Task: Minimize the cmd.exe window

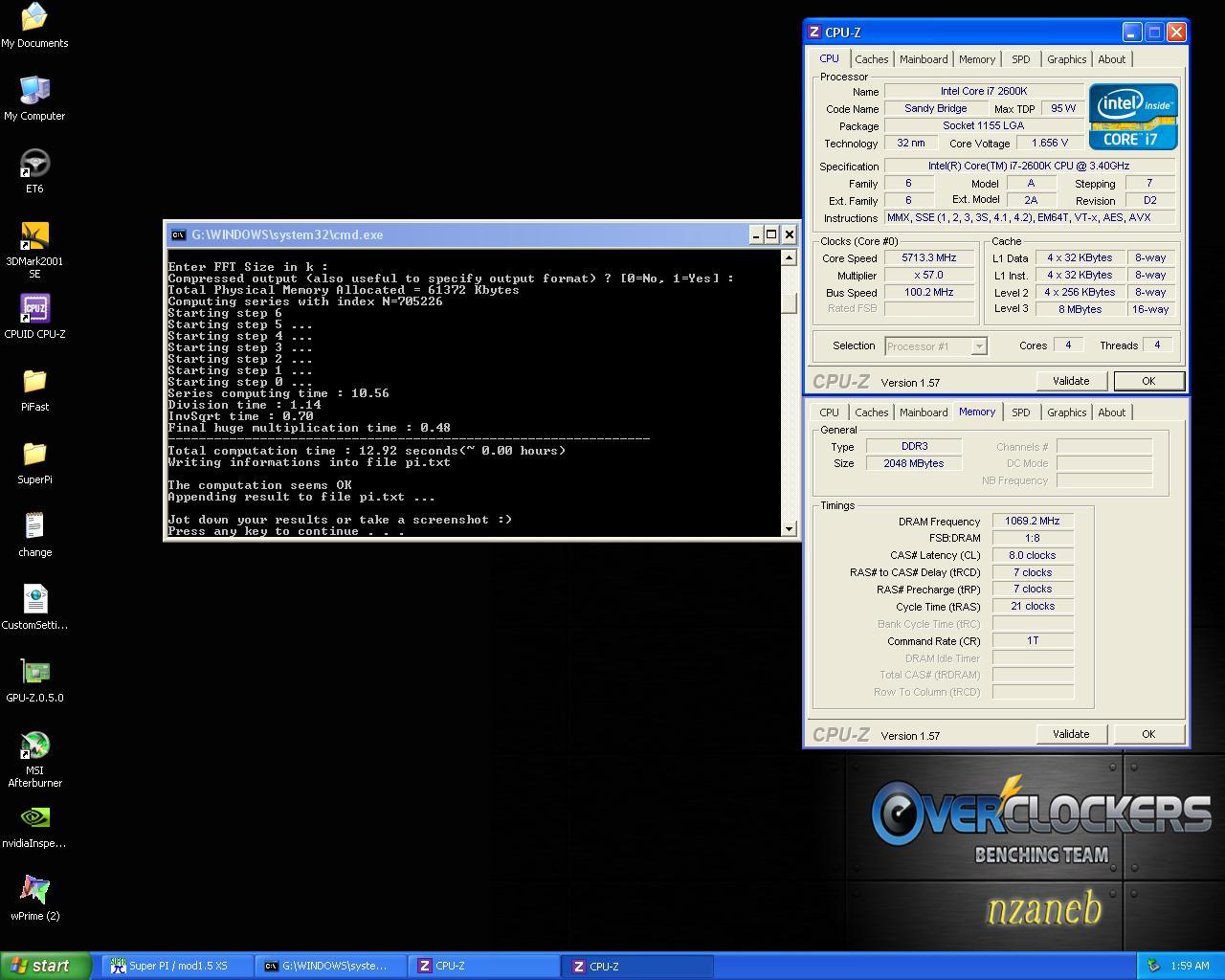Action: pyautogui.click(x=755, y=234)
